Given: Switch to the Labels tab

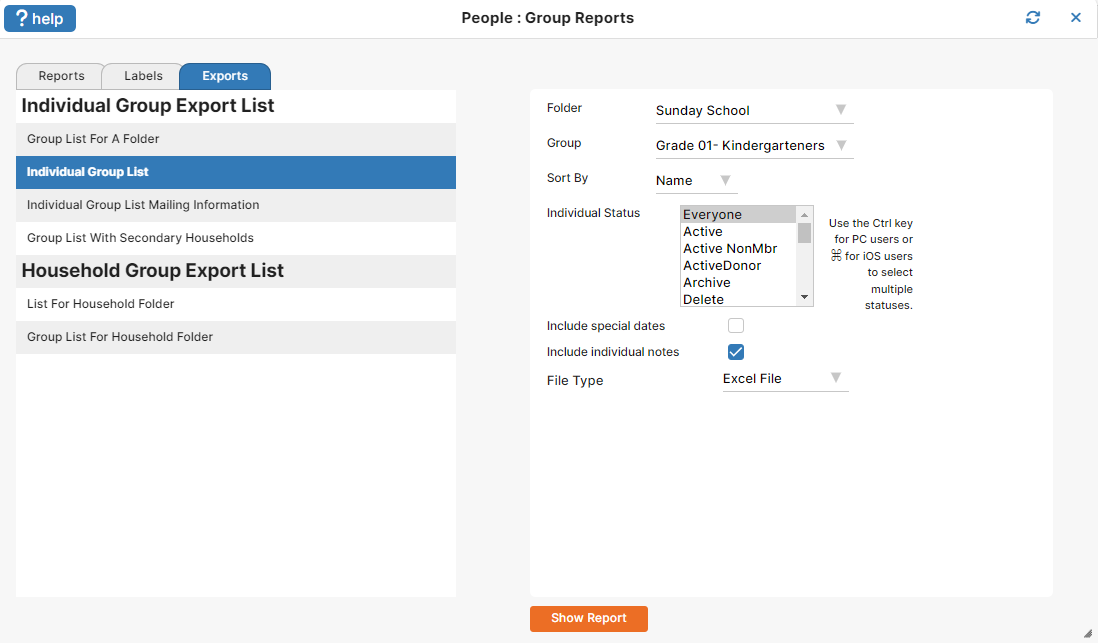Looking at the screenshot, I should (x=143, y=76).
